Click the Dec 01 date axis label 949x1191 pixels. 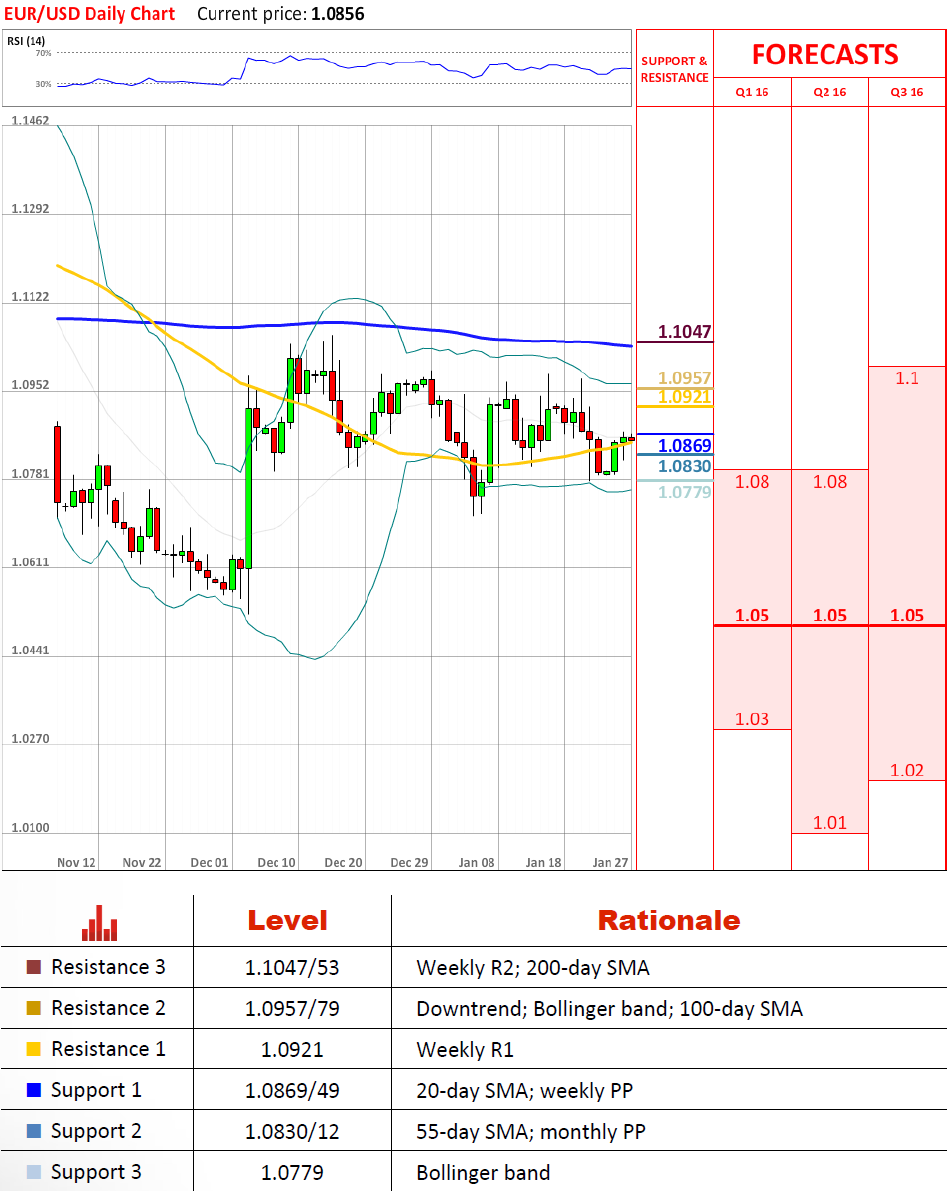pos(209,862)
